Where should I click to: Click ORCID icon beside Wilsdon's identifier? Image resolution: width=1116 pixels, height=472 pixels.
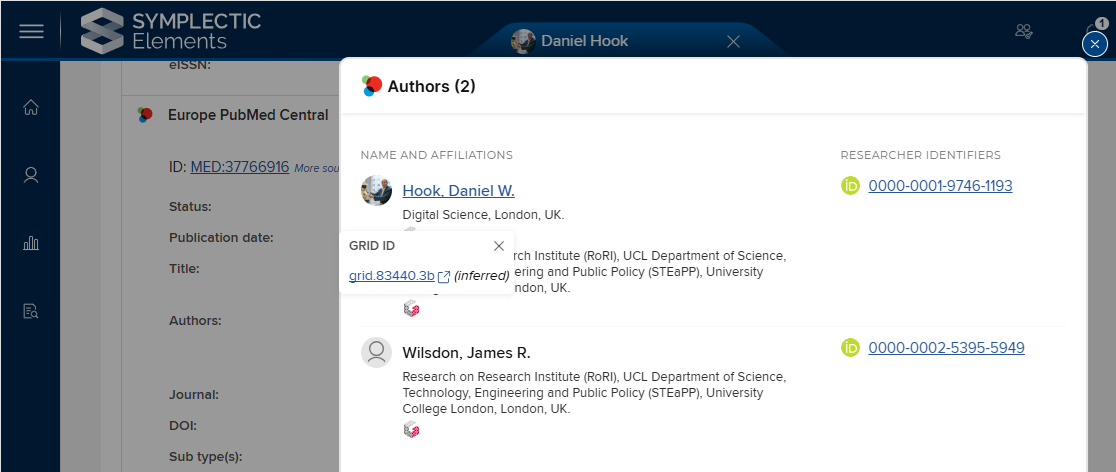click(851, 348)
